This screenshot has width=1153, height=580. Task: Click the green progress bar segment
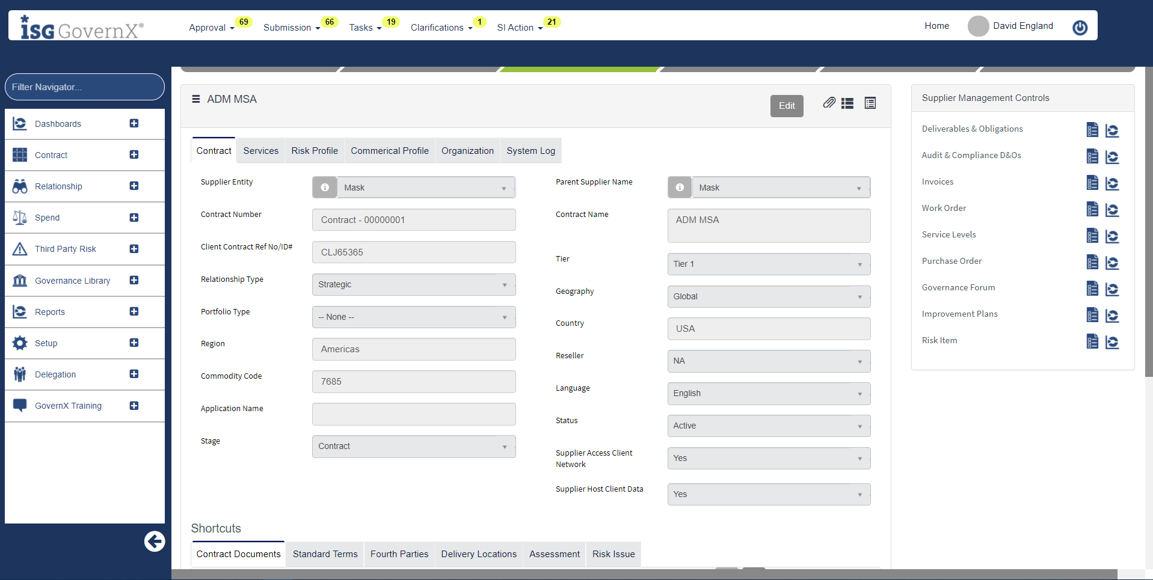click(x=580, y=68)
